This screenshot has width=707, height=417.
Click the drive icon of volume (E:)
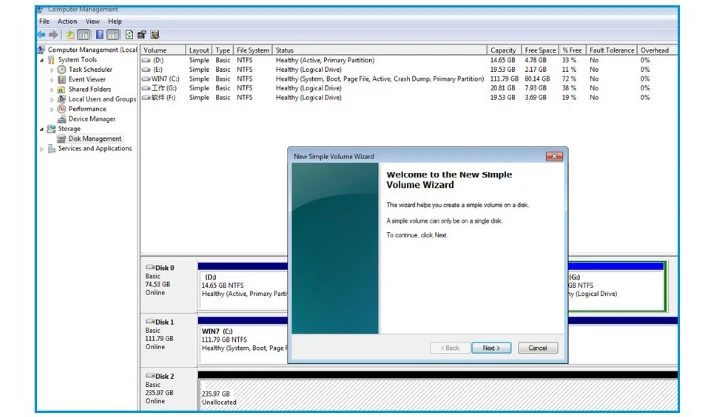(x=146, y=69)
